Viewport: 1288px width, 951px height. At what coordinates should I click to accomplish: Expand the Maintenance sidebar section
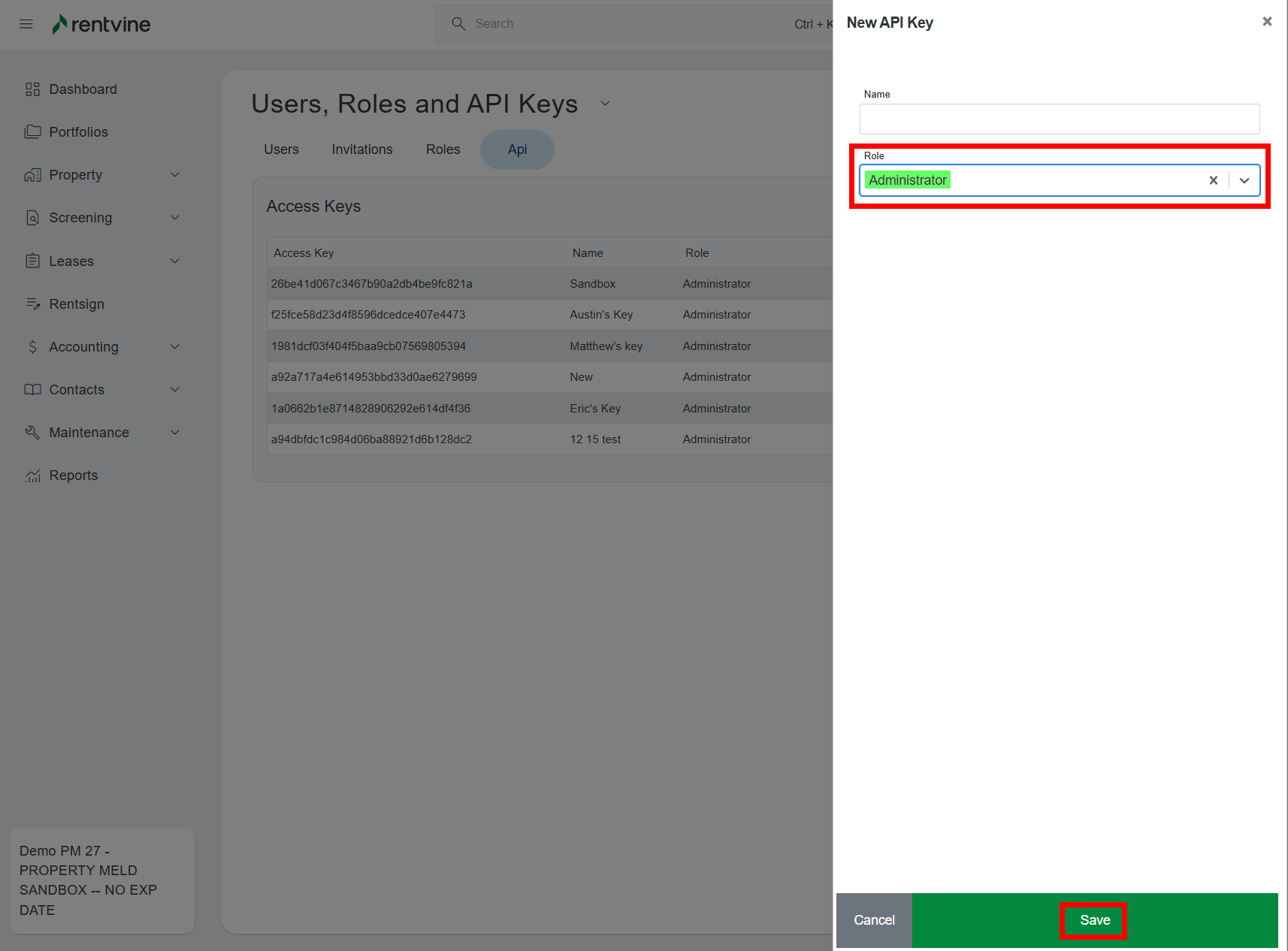tap(175, 433)
